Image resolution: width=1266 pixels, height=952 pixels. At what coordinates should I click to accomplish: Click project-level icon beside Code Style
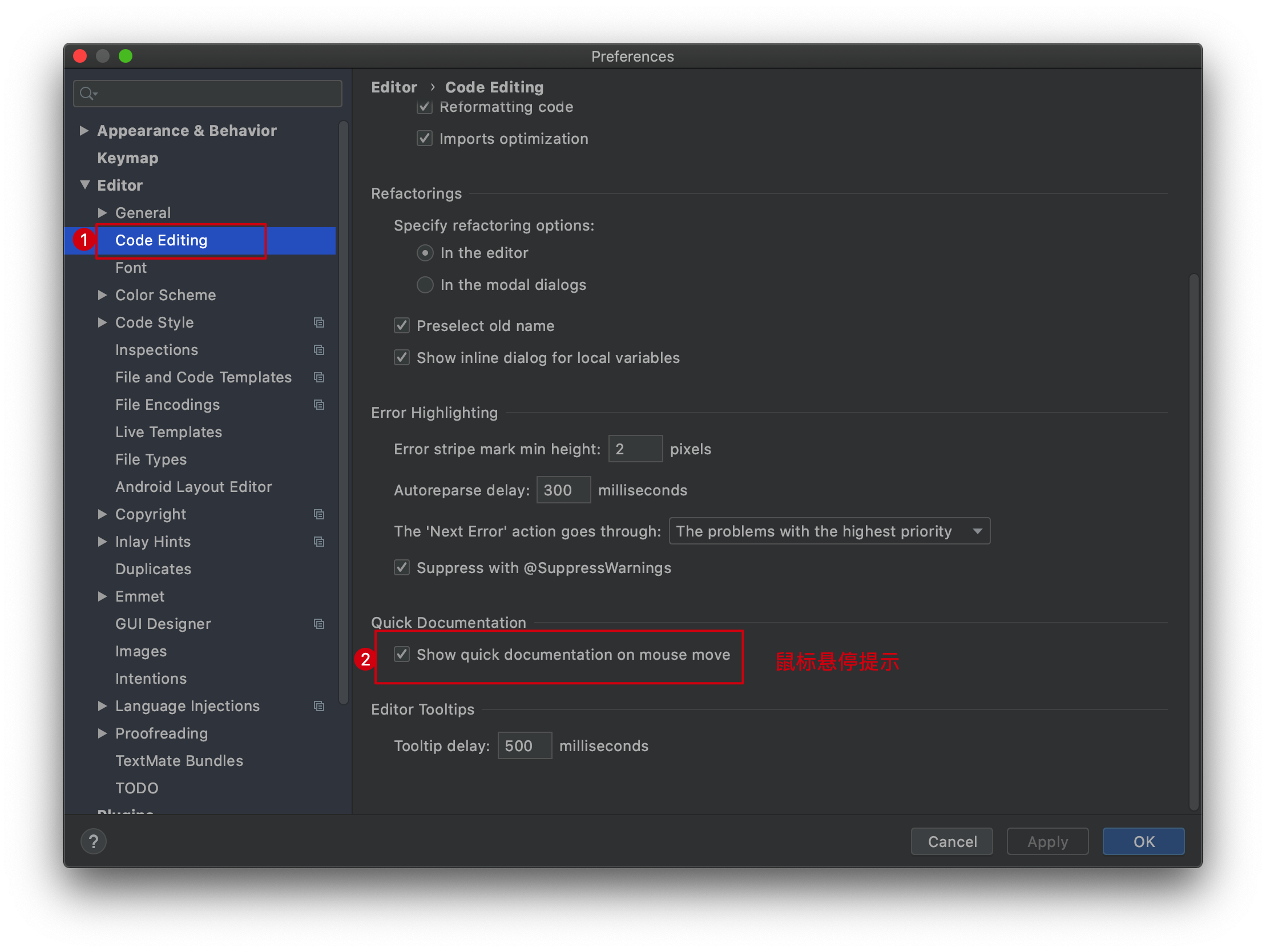click(x=319, y=323)
